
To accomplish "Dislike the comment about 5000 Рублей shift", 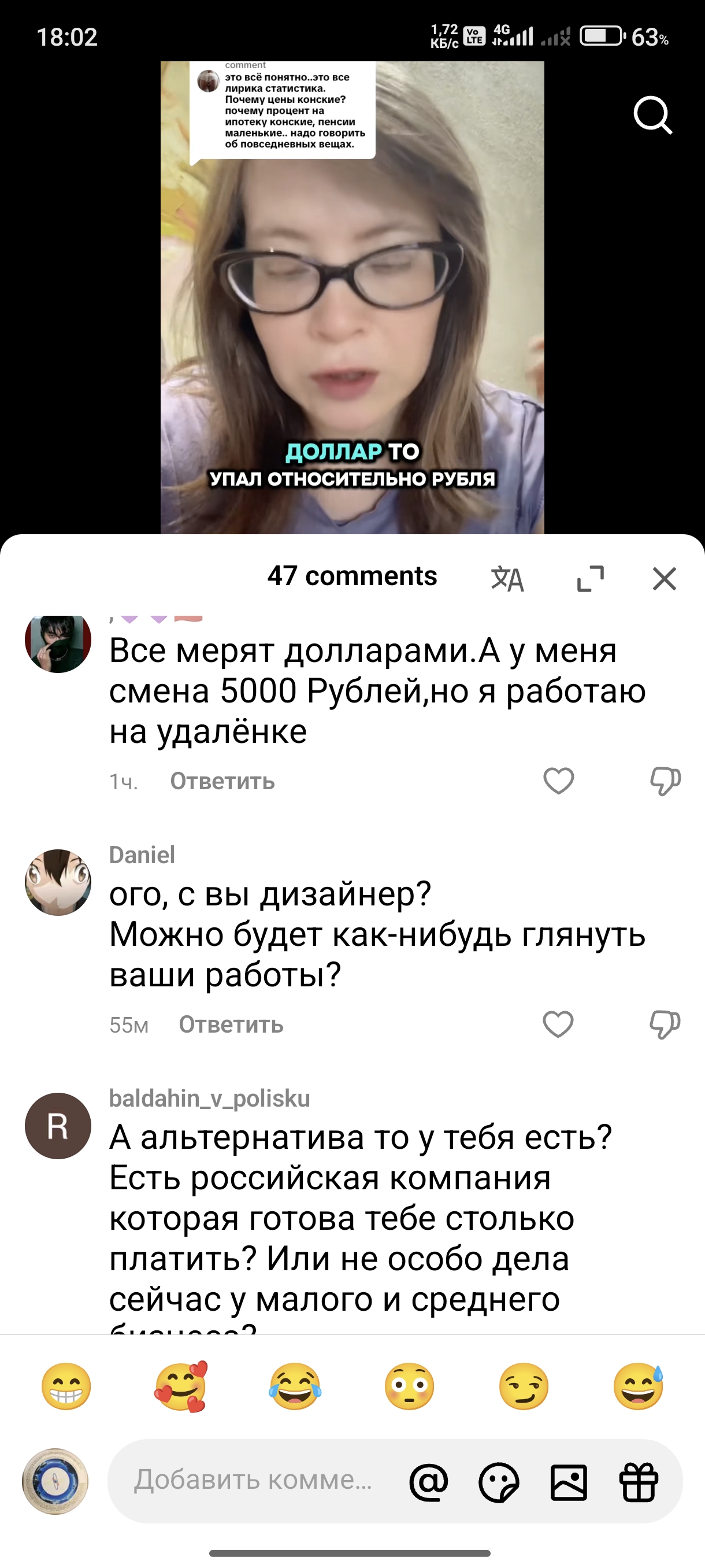I will [665, 781].
